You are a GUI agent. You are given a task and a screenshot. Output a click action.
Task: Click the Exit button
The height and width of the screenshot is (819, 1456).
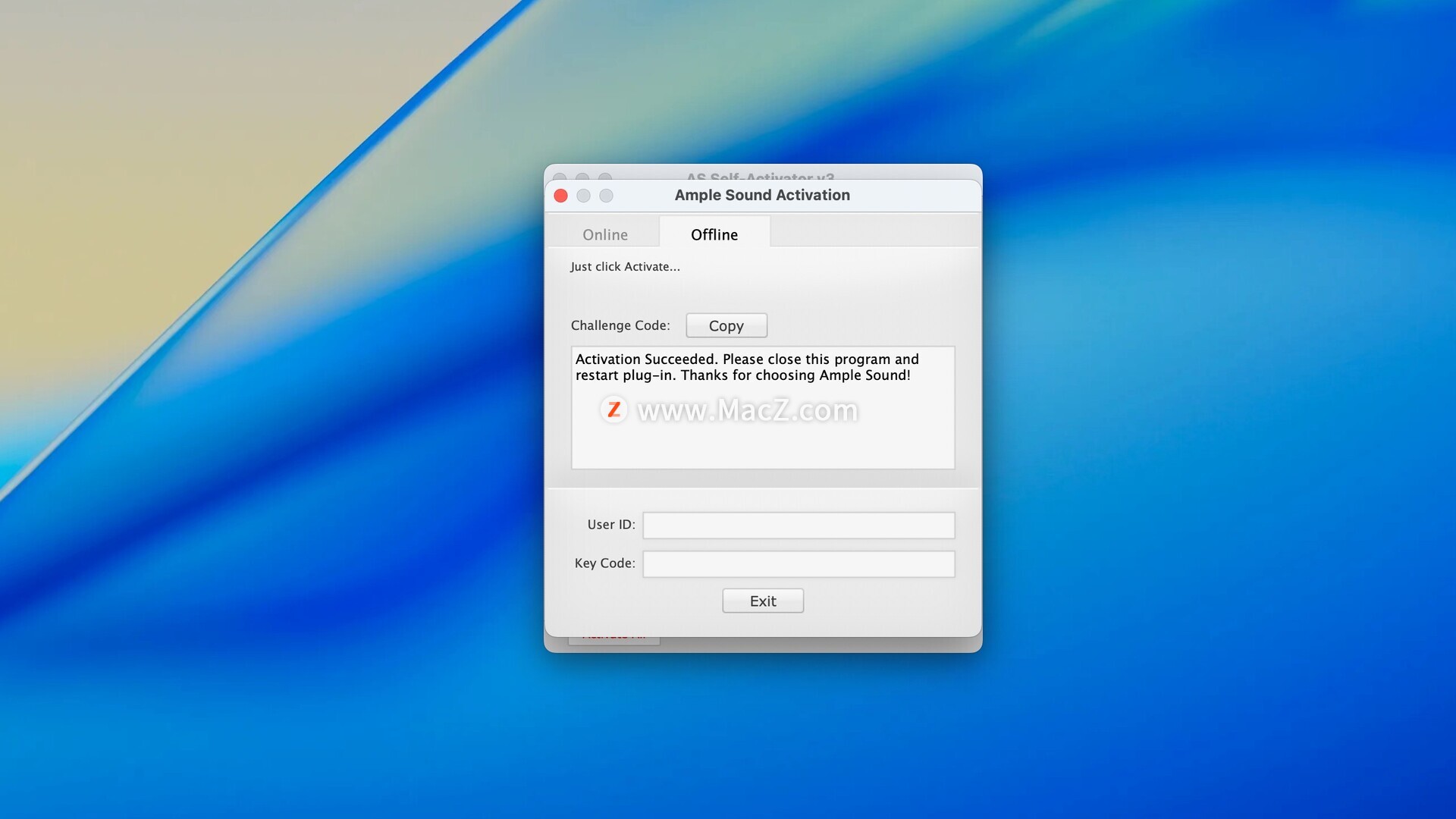pyautogui.click(x=763, y=601)
